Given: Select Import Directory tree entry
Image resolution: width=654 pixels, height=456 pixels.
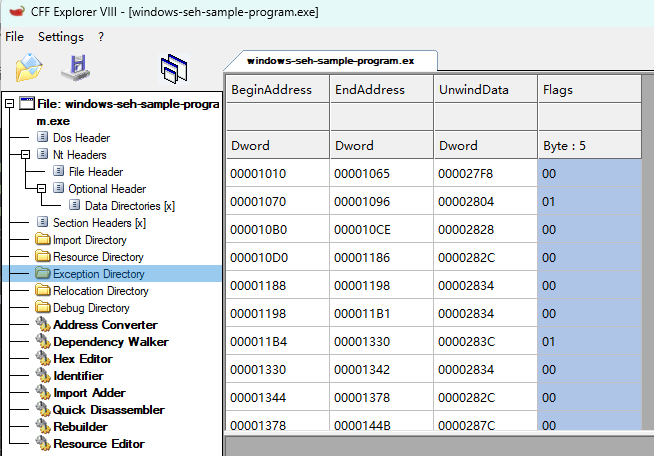Looking at the screenshot, I should 90,240.
